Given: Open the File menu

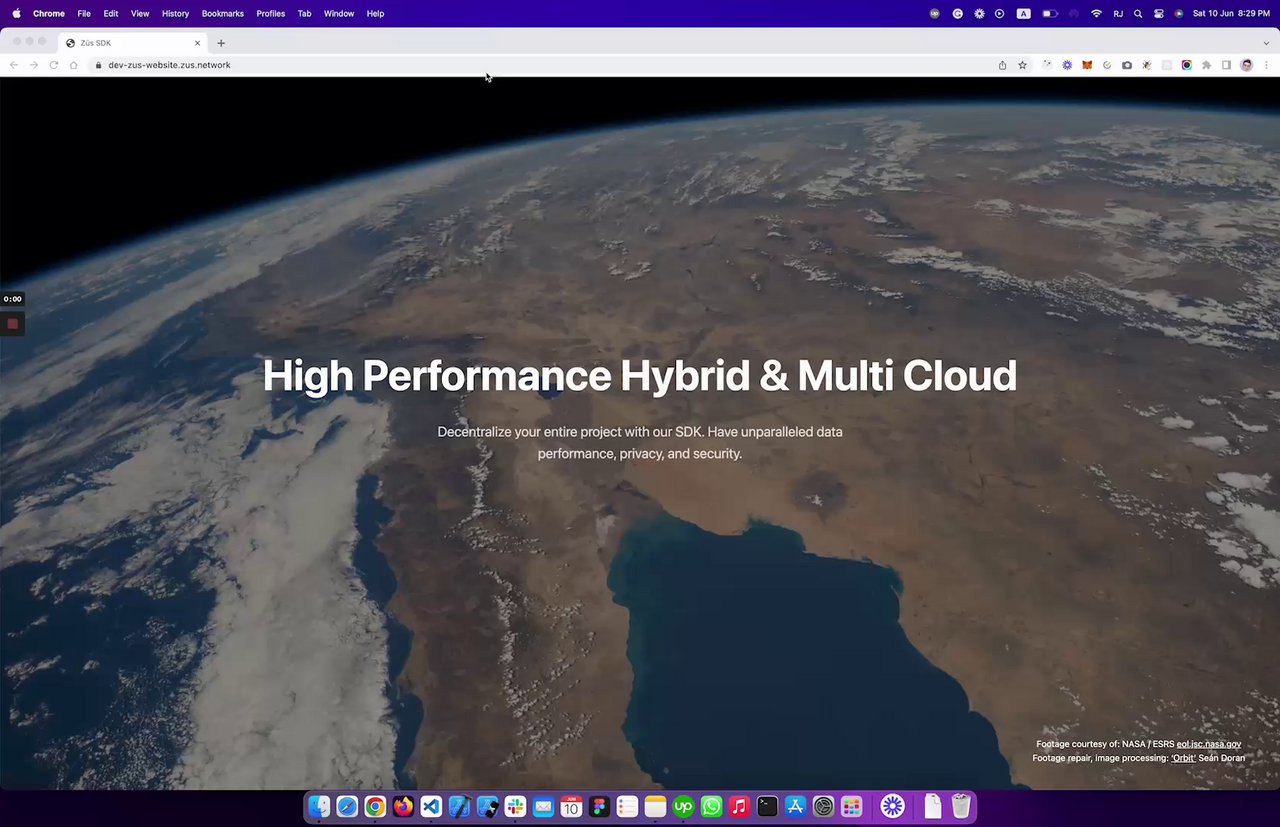Looking at the screenshot, I should [84, 14].
